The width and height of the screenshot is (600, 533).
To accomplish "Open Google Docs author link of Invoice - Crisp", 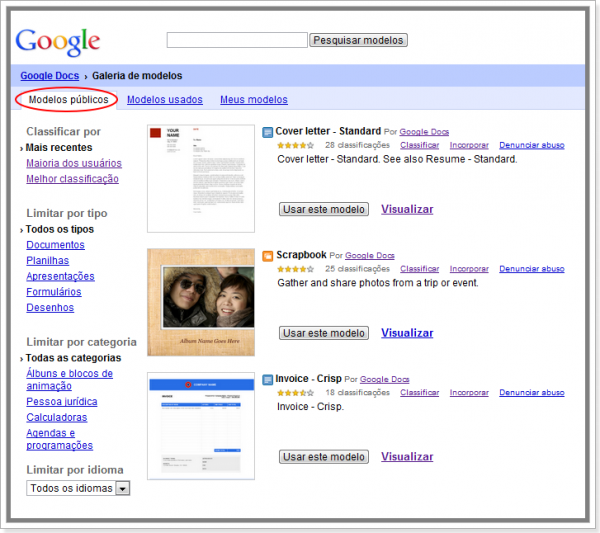I will tap(385, 380).
